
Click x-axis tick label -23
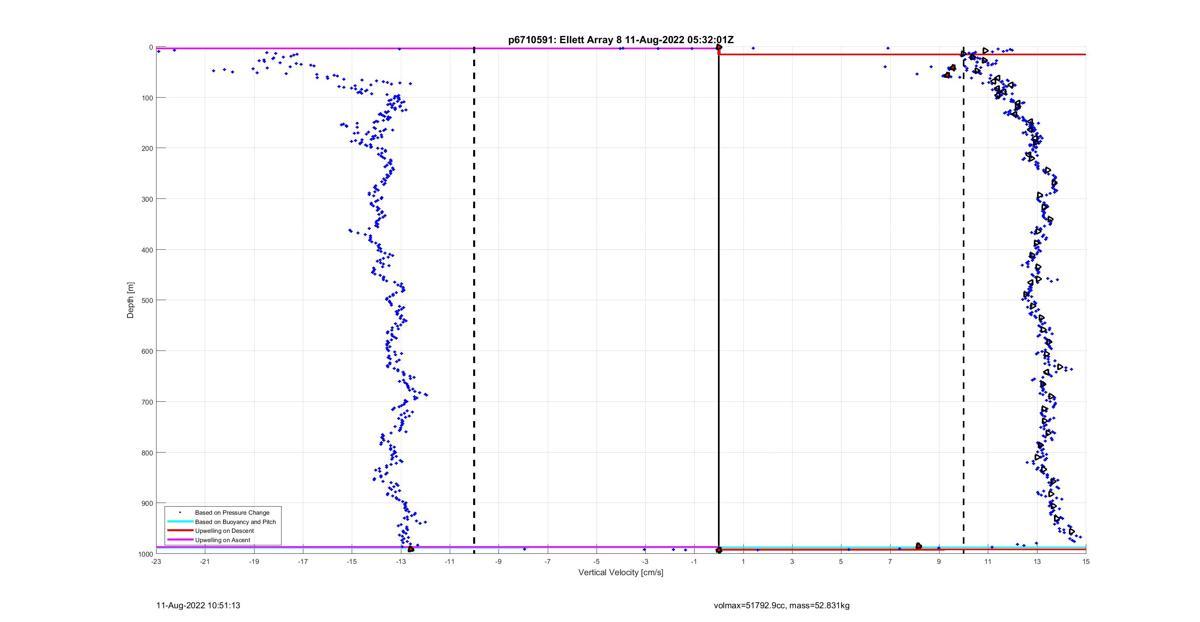pyautogui.click(x=156, y=561)
